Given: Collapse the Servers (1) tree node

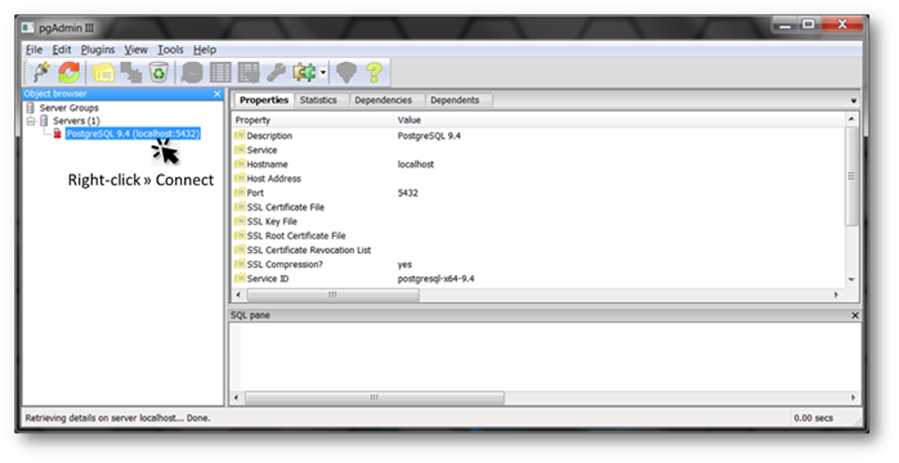Looking at the screenshot, I should [x=31, y=120].
